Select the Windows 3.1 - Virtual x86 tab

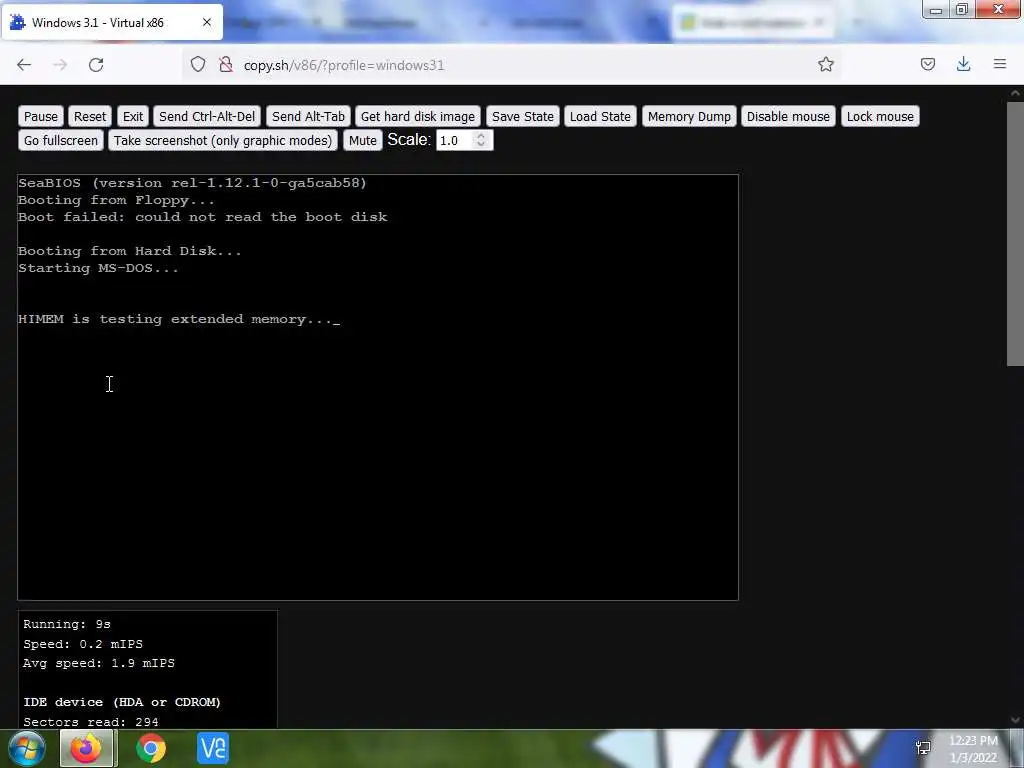[112, 22]
